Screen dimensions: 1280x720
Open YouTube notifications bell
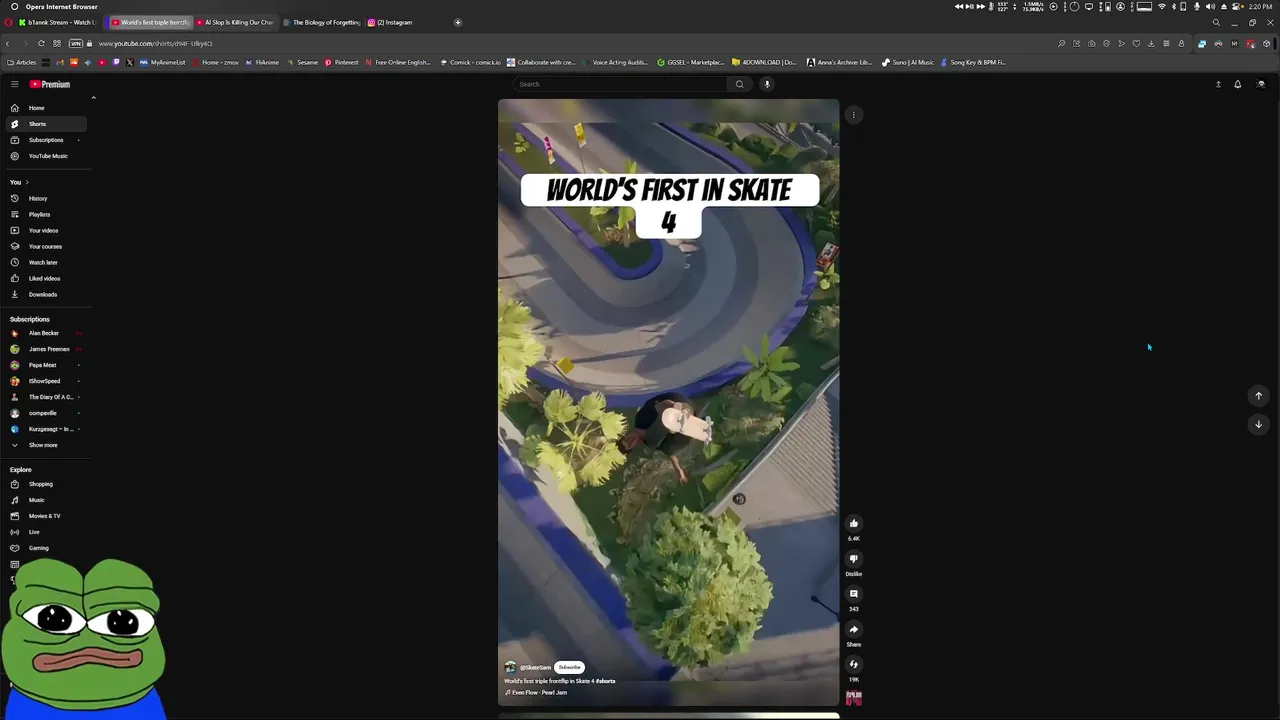point(1237,84)
